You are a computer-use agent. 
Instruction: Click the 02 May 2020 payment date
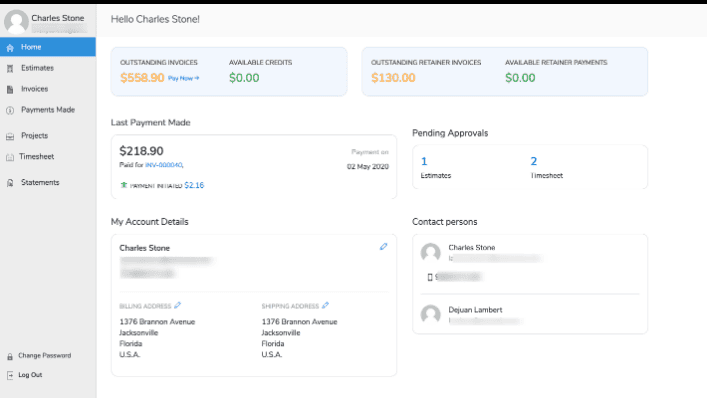(x=367, y=167)
